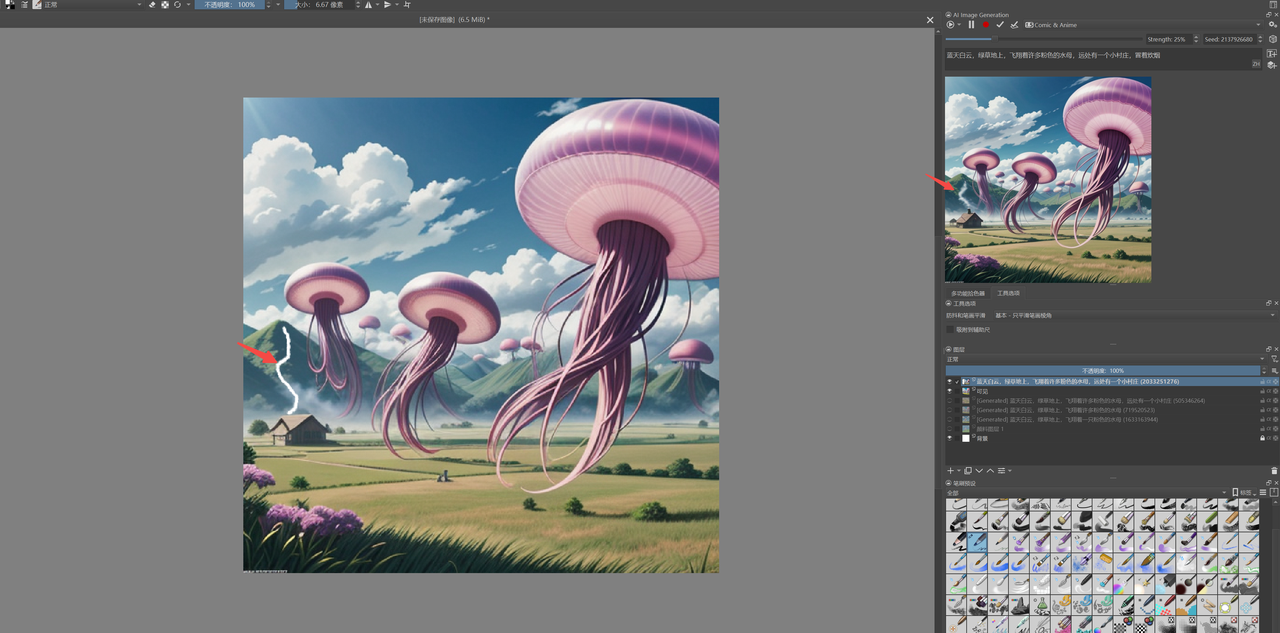Delete the selected layer with trash icon
The height and width of the screenshot is (633, 1280).
(x=1274, y=471)
